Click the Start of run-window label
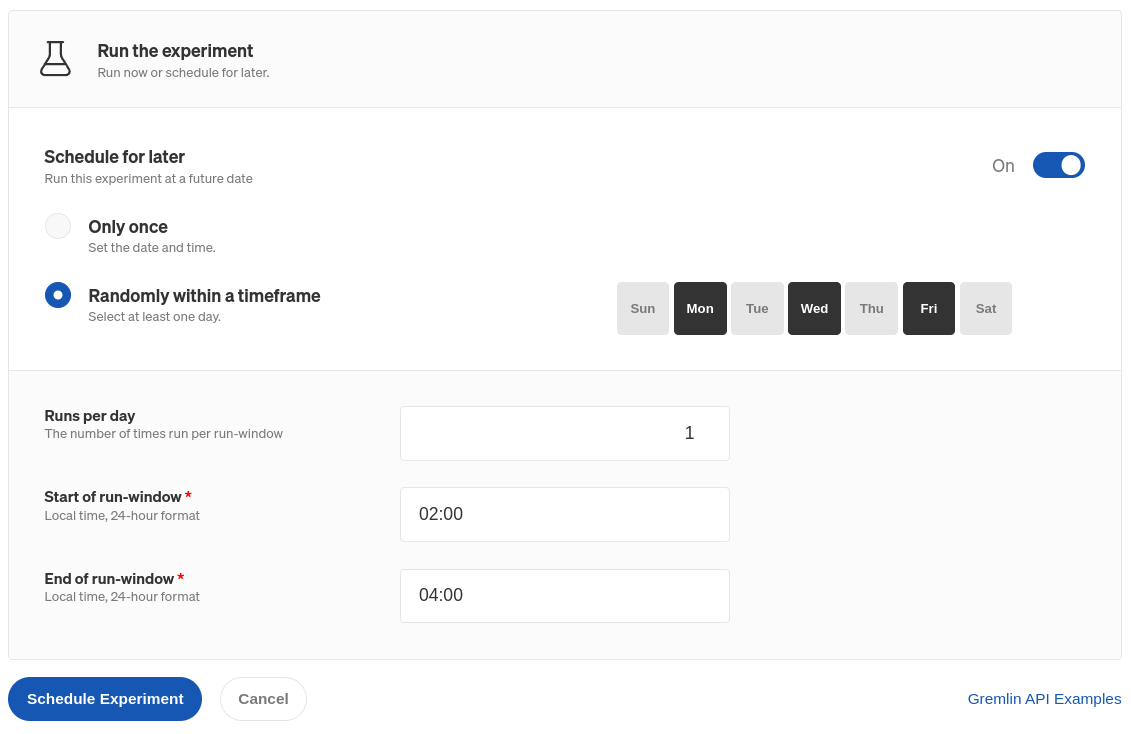Screen dimensions: 1131x734 point(113,497)
